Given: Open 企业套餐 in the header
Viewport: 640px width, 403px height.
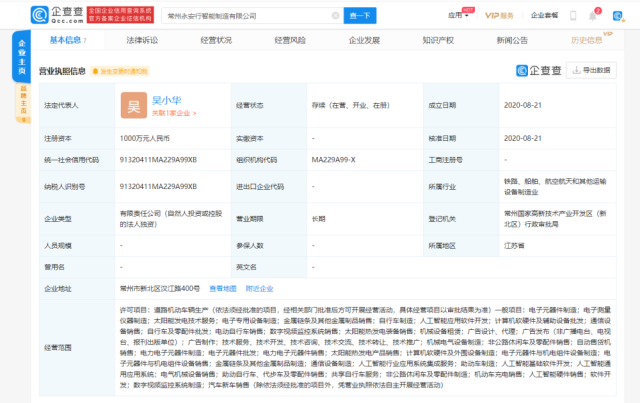Looking at the screenshot, I should pos(544,16).
